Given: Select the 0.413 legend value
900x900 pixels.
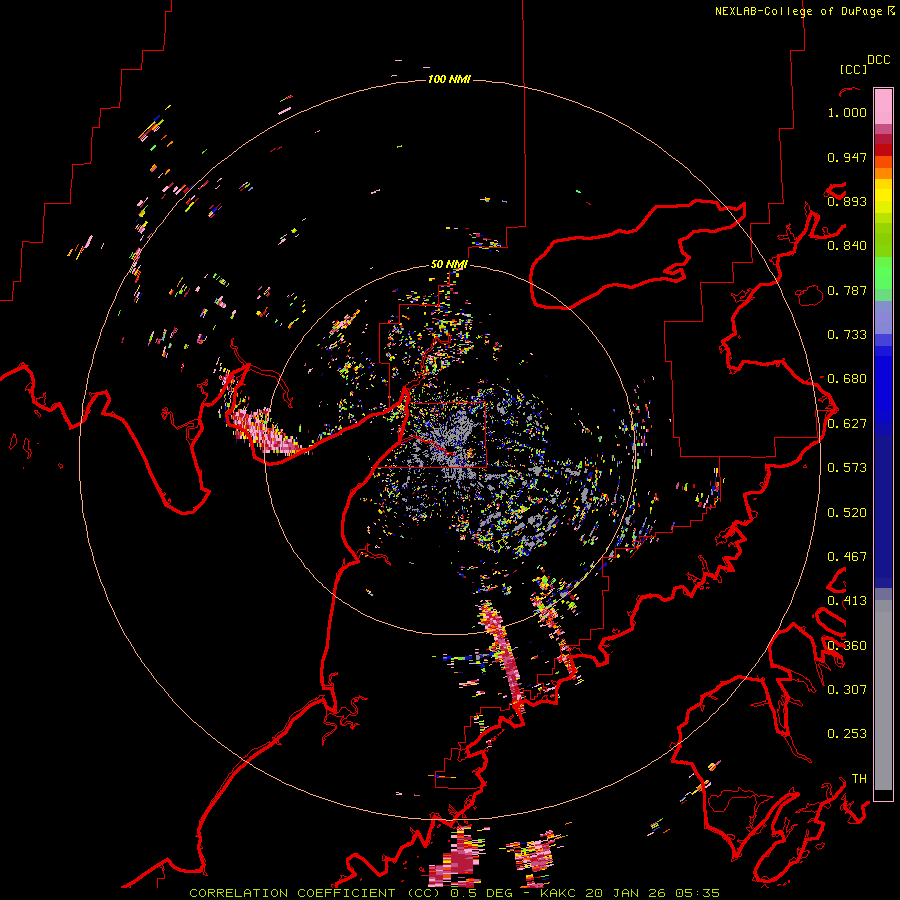Looking at the screenshot, I should [847, 601].
